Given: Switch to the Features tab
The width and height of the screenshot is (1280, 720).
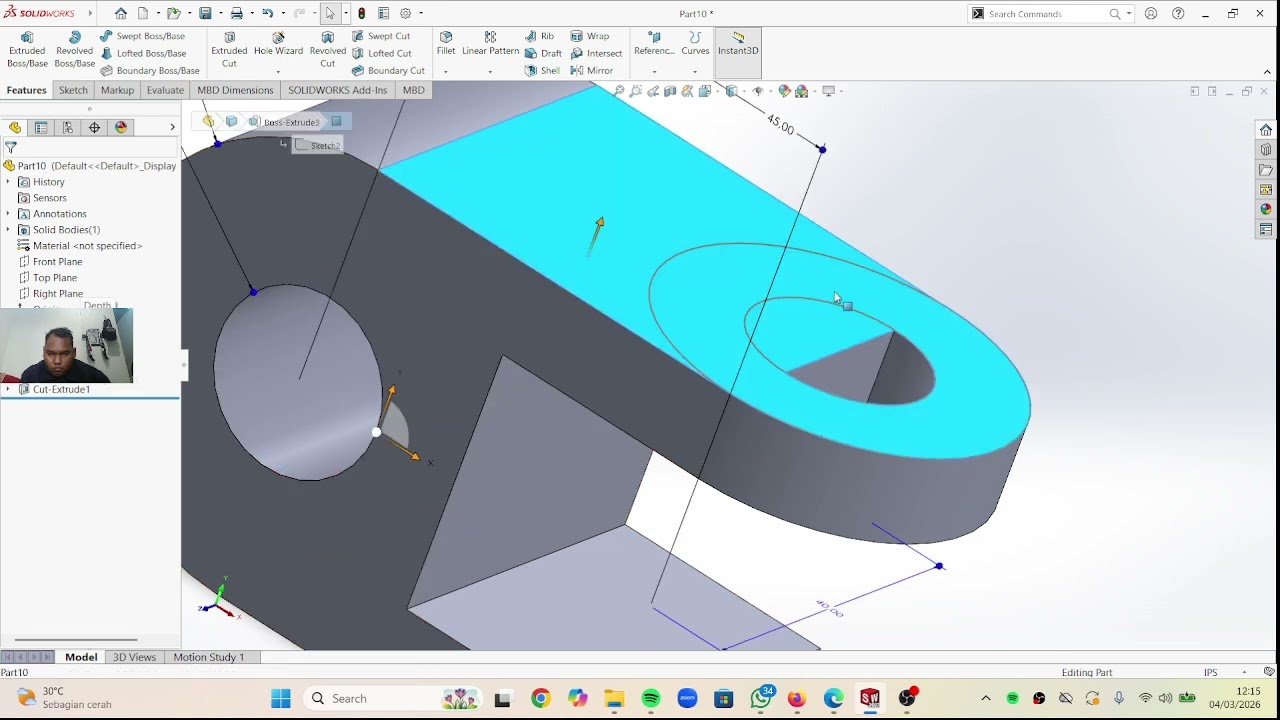Looking at the screenshot, I should 27,90.
